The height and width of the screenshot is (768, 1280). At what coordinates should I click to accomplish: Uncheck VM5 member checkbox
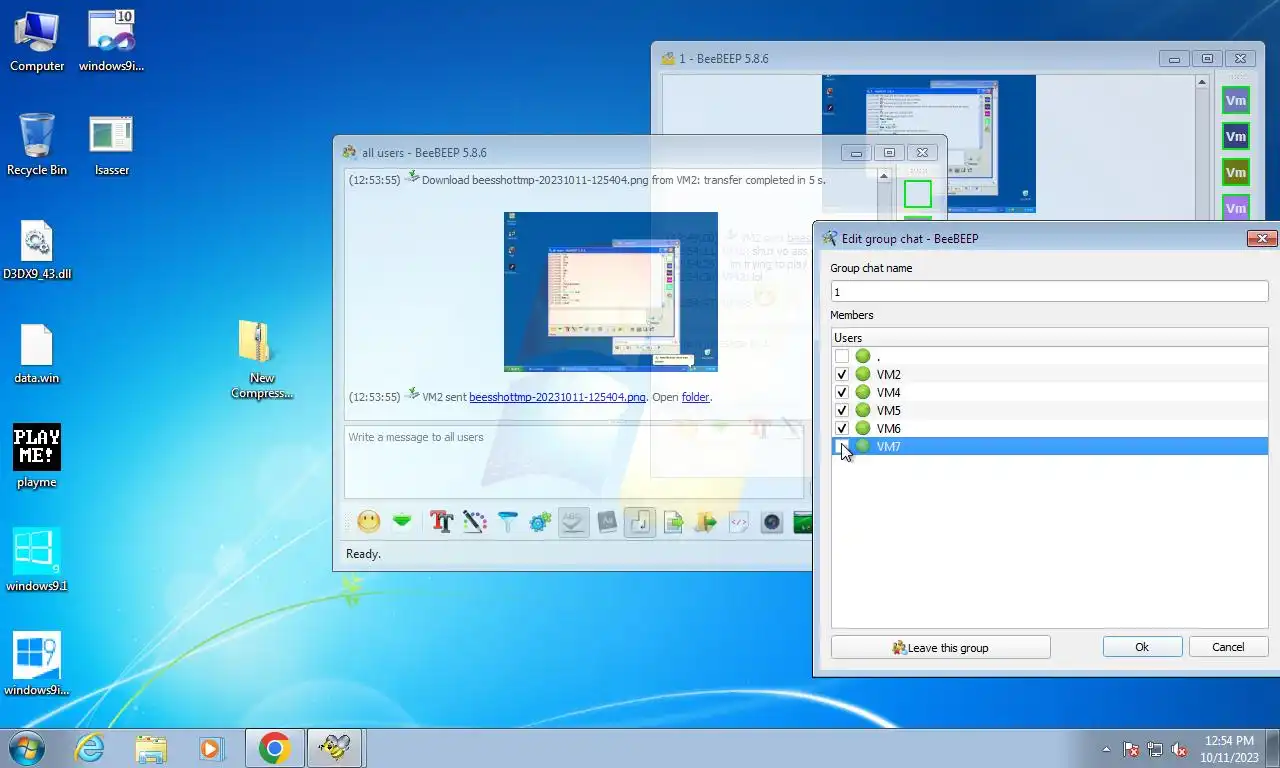[842, 410]
